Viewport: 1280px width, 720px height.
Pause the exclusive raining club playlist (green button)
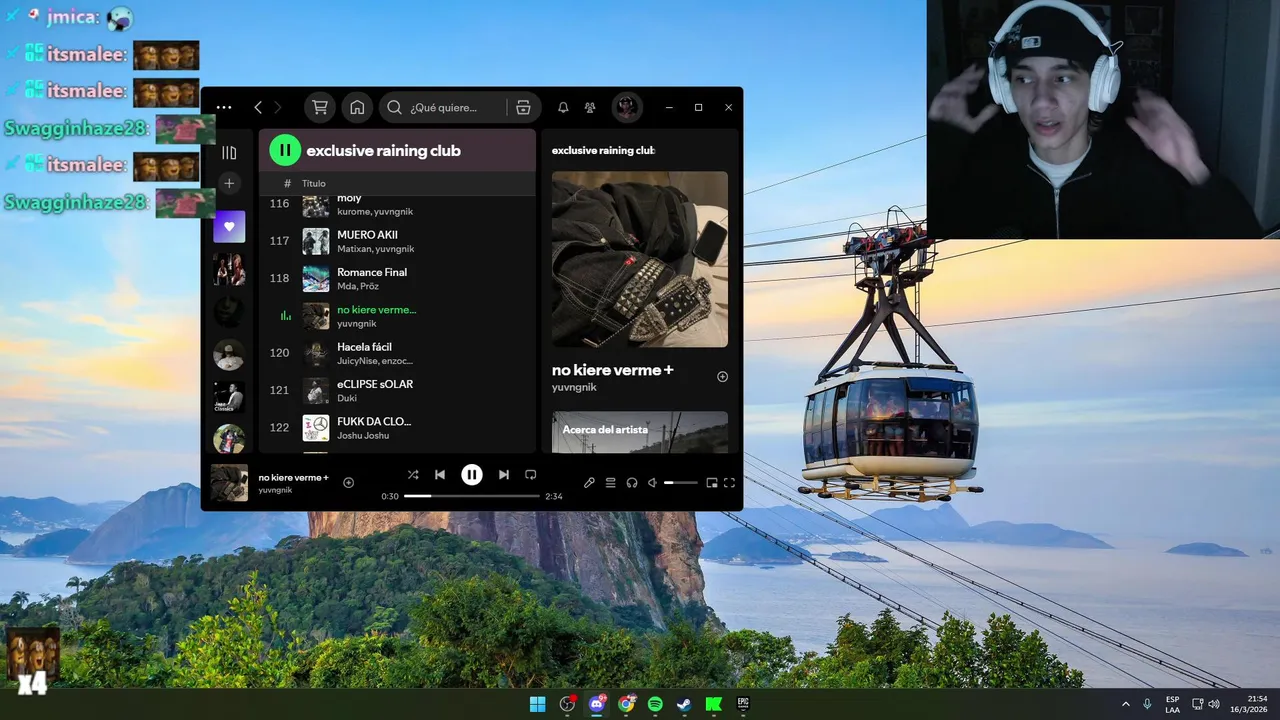pyautogui.click(x=285, y=150)
